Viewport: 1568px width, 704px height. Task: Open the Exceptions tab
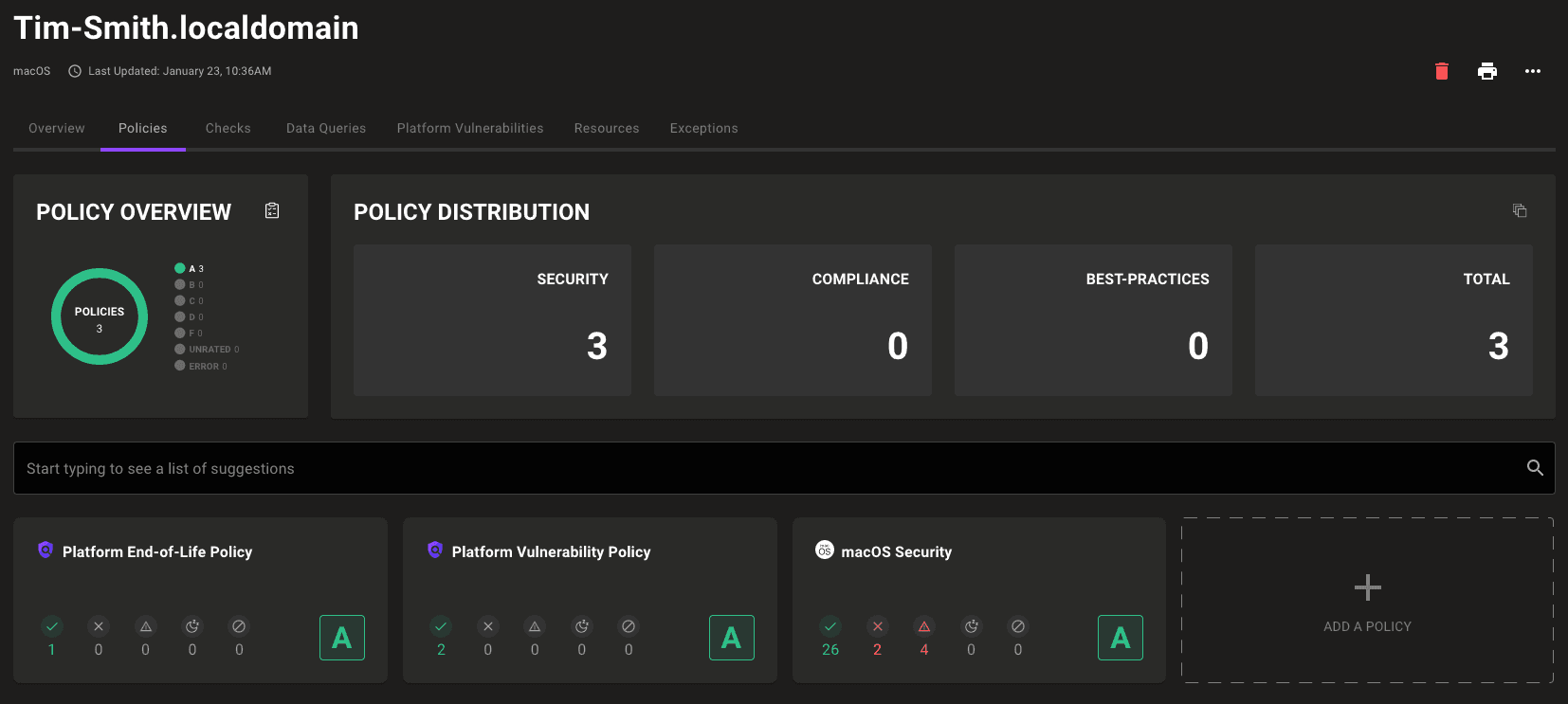(x=703, y=128)
